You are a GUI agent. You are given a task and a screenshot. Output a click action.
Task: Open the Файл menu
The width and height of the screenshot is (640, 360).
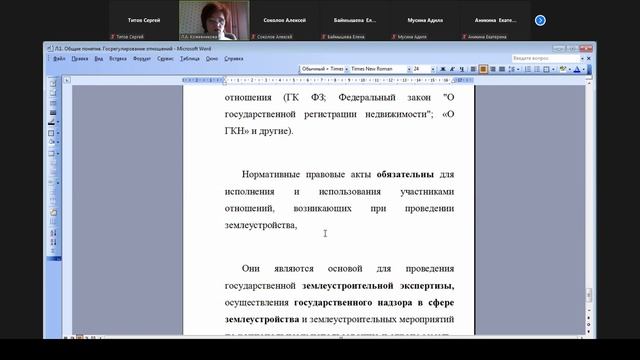click(x=59, y=59)
